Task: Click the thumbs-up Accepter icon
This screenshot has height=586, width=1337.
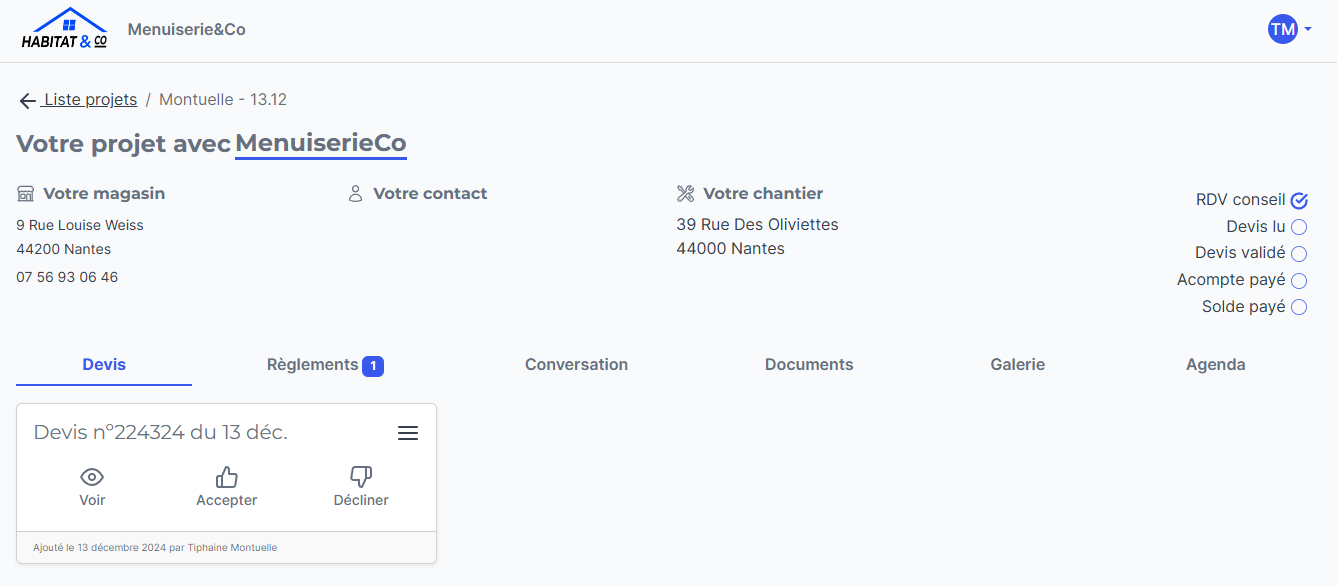Action: (227, 477)
